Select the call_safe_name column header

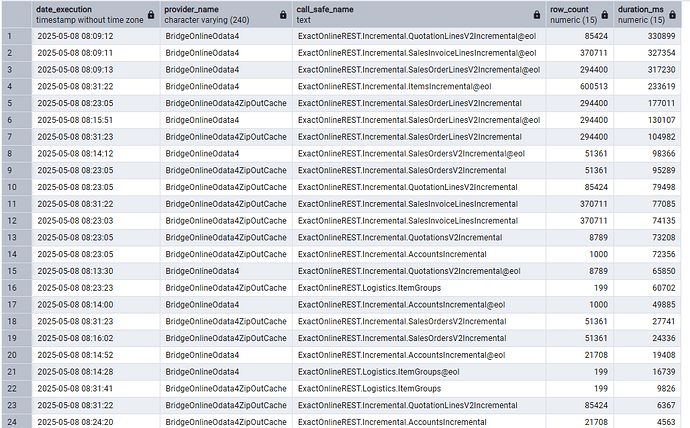[x=419, y=15]
